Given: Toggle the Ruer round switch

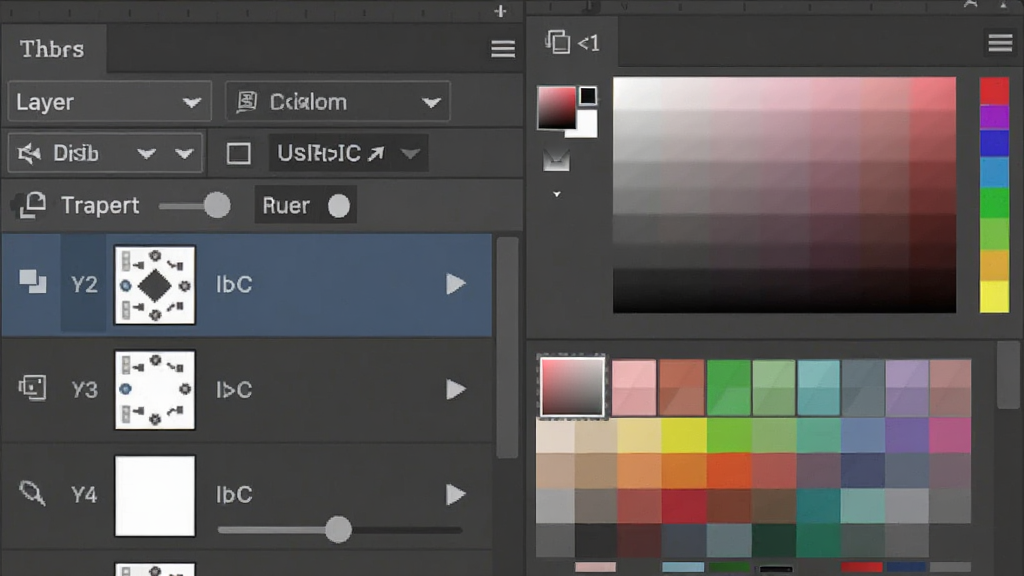Looking at the screenshot, I should point(338,206).
